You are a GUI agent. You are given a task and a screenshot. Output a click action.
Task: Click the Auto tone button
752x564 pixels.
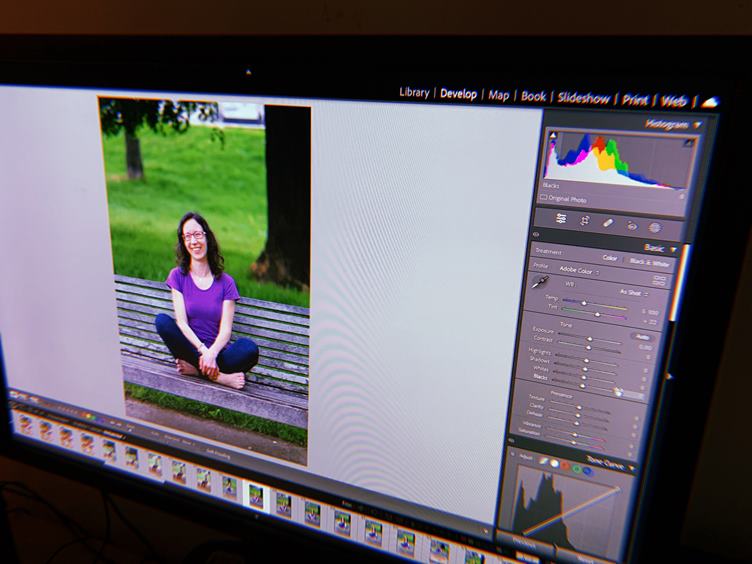point(642,337)
